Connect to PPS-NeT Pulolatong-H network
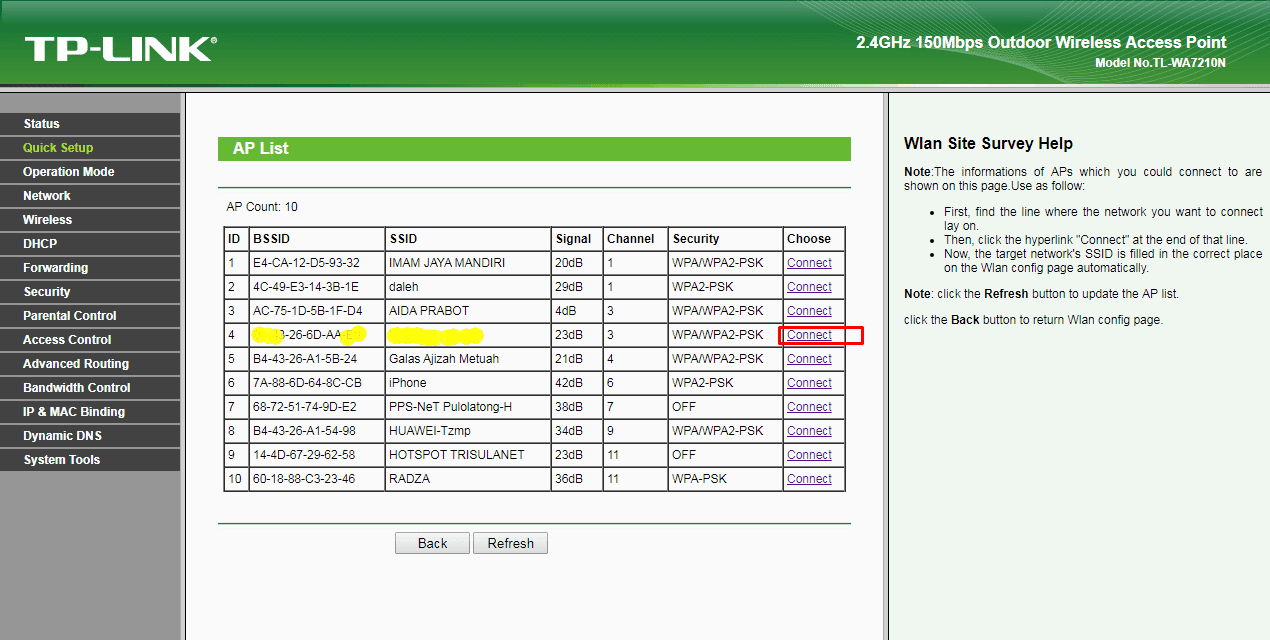Screen dimensions: 1270x640 point(809,407)
